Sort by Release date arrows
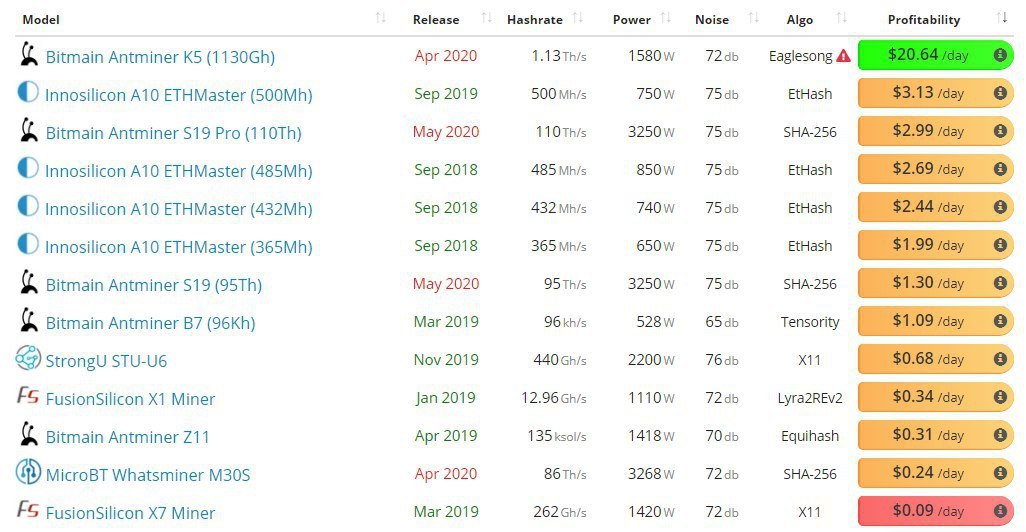Screen dimensions: 1026x532 tap(486, 19)
